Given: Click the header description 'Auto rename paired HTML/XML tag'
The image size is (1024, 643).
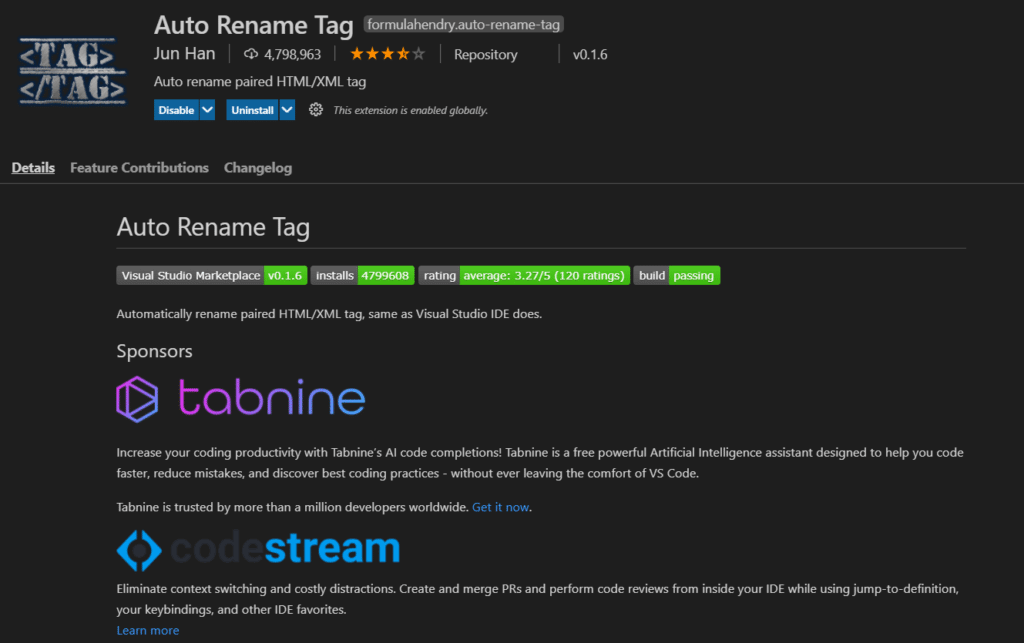Looking at the screenshot, I should click(260, 82).
